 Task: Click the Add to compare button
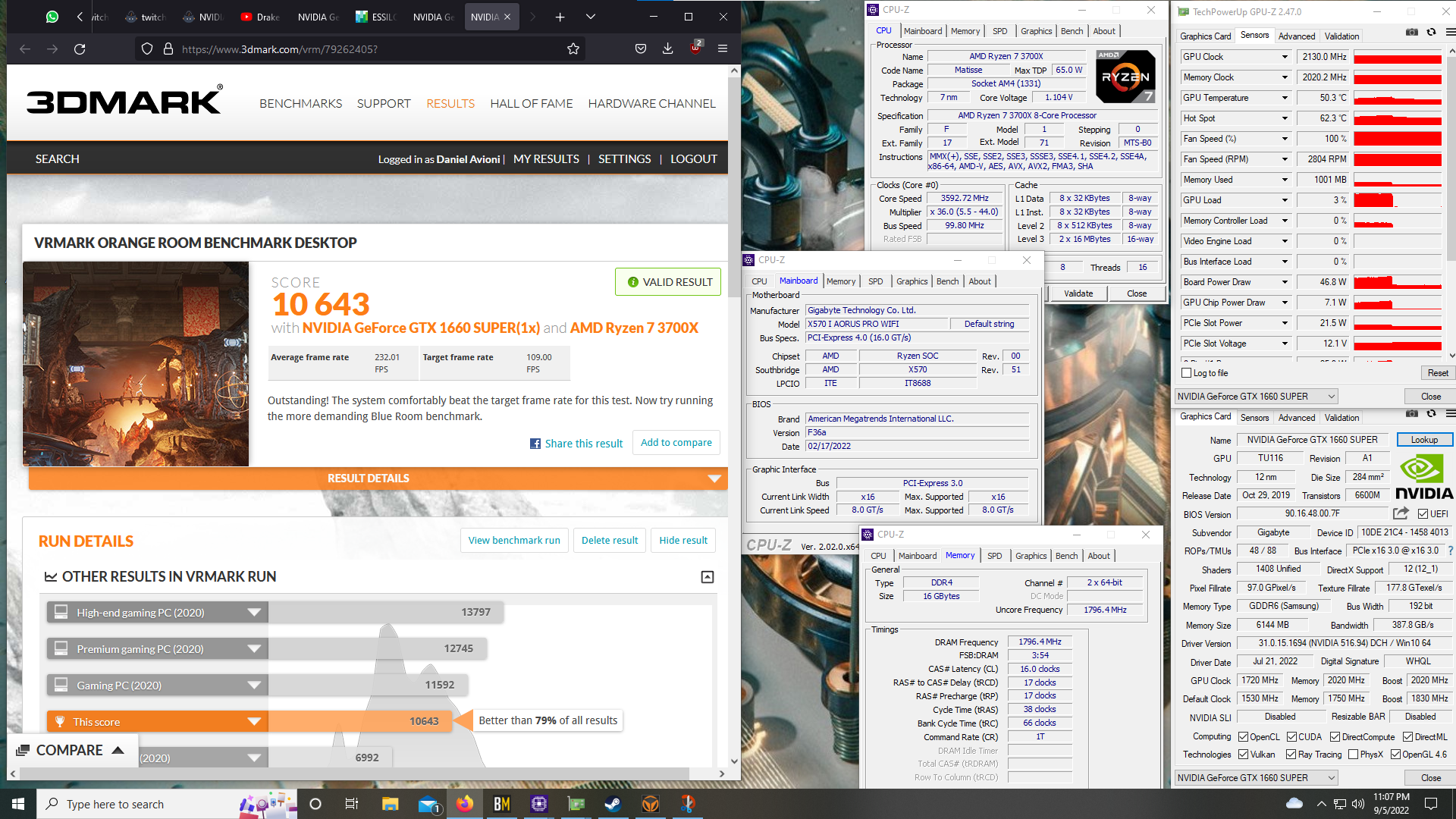[x=676, y=443]
